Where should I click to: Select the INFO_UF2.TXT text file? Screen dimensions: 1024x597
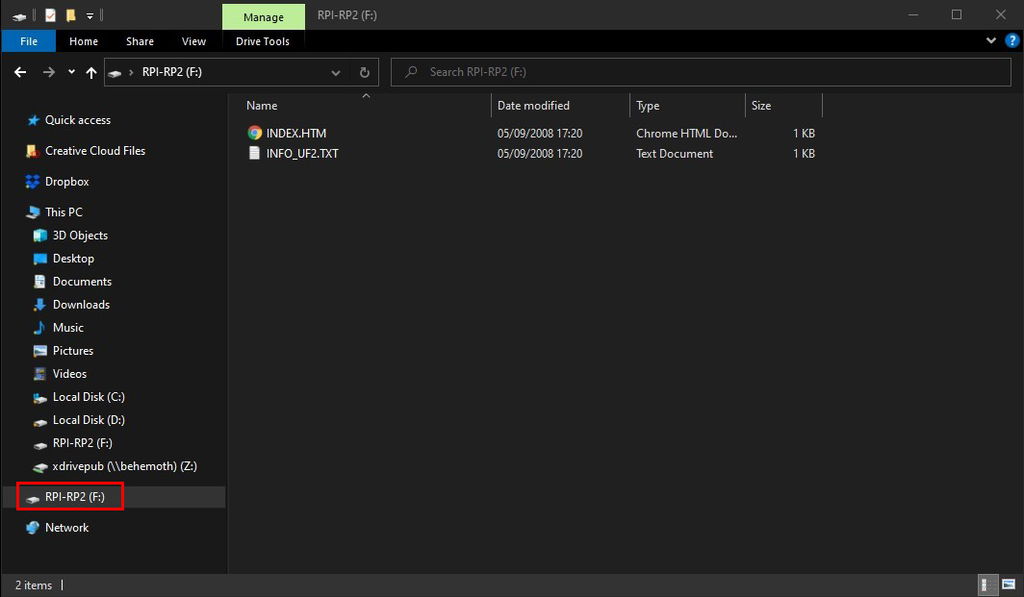302,154
